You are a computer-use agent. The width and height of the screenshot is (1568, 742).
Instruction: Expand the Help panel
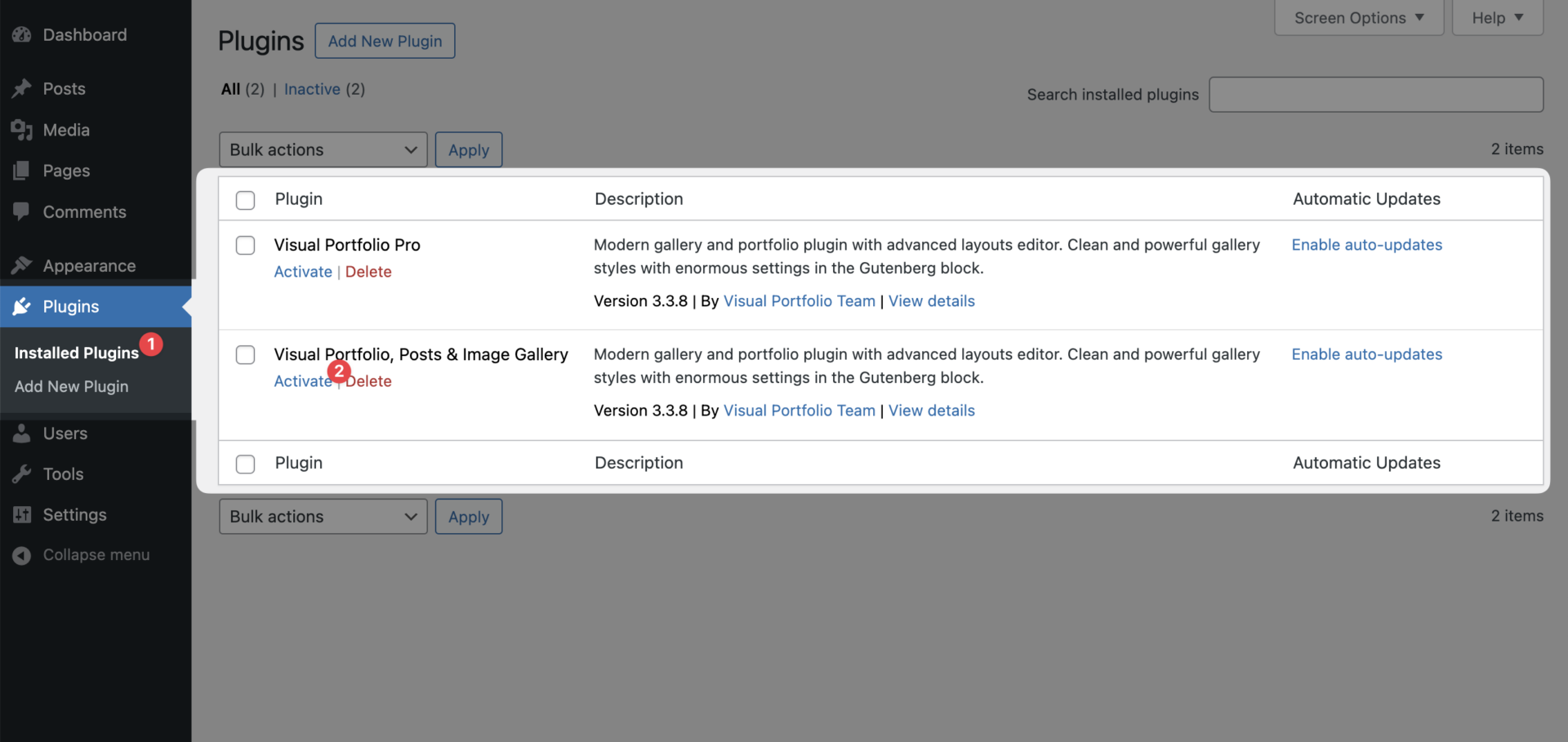tap(1496, 17)
